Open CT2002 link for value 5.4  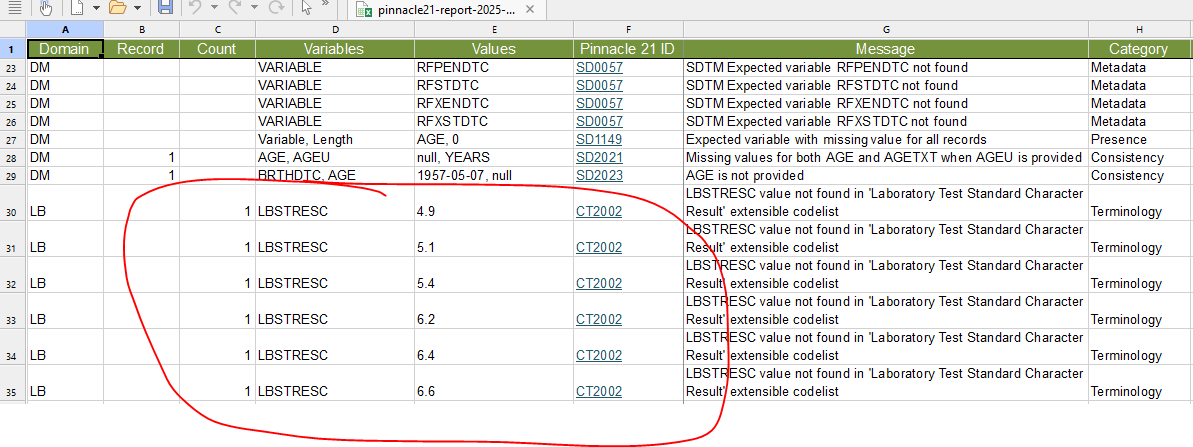point(599,284)
